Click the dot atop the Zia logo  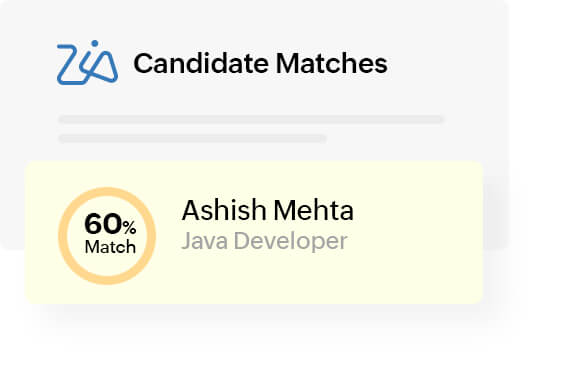pos(95,43)
